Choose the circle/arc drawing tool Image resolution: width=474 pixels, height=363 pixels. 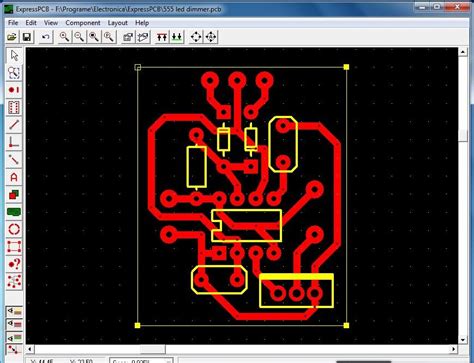coord(14,229)
